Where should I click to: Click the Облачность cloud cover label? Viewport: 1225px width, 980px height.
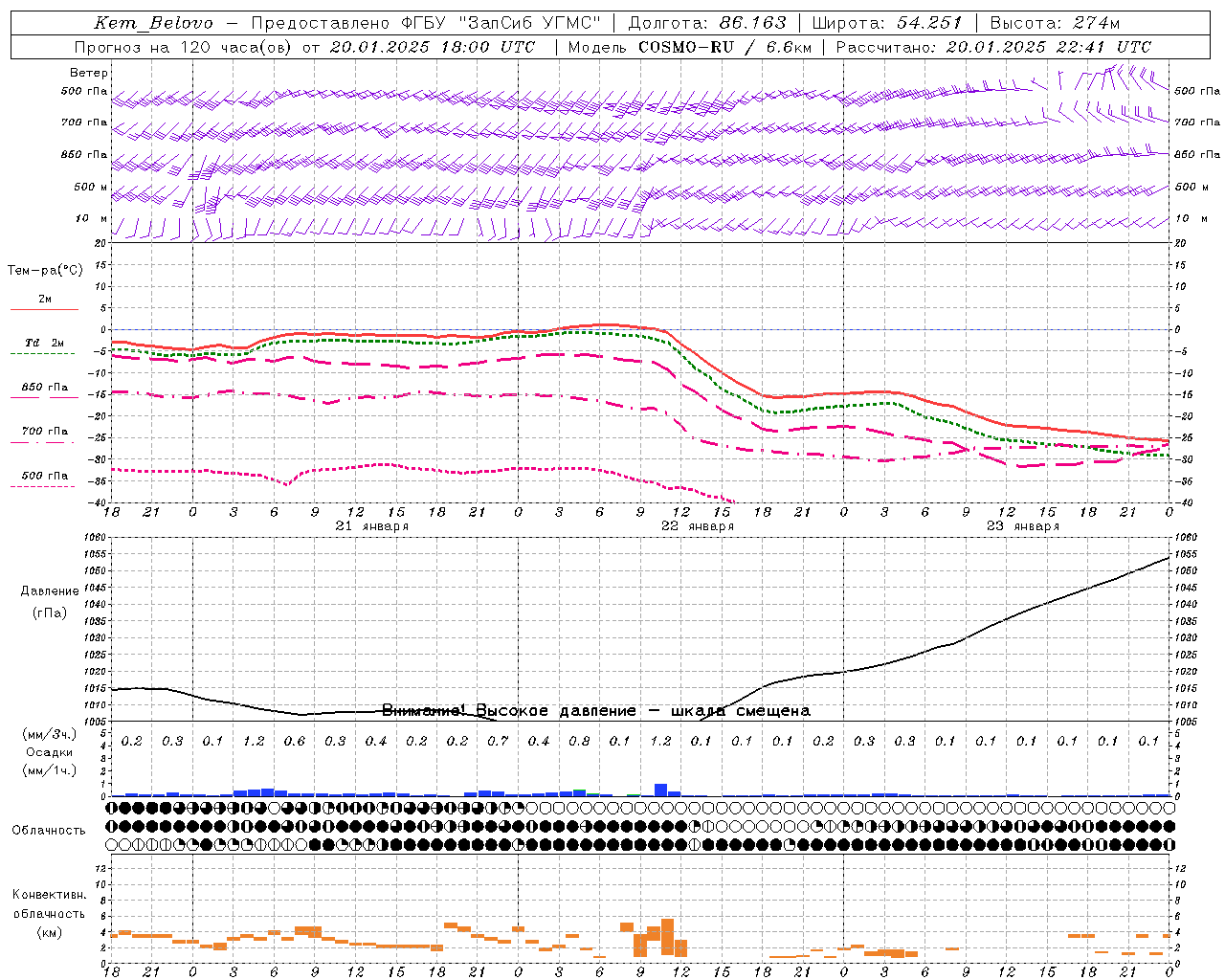pyautogui.click(x=49, y=830)
